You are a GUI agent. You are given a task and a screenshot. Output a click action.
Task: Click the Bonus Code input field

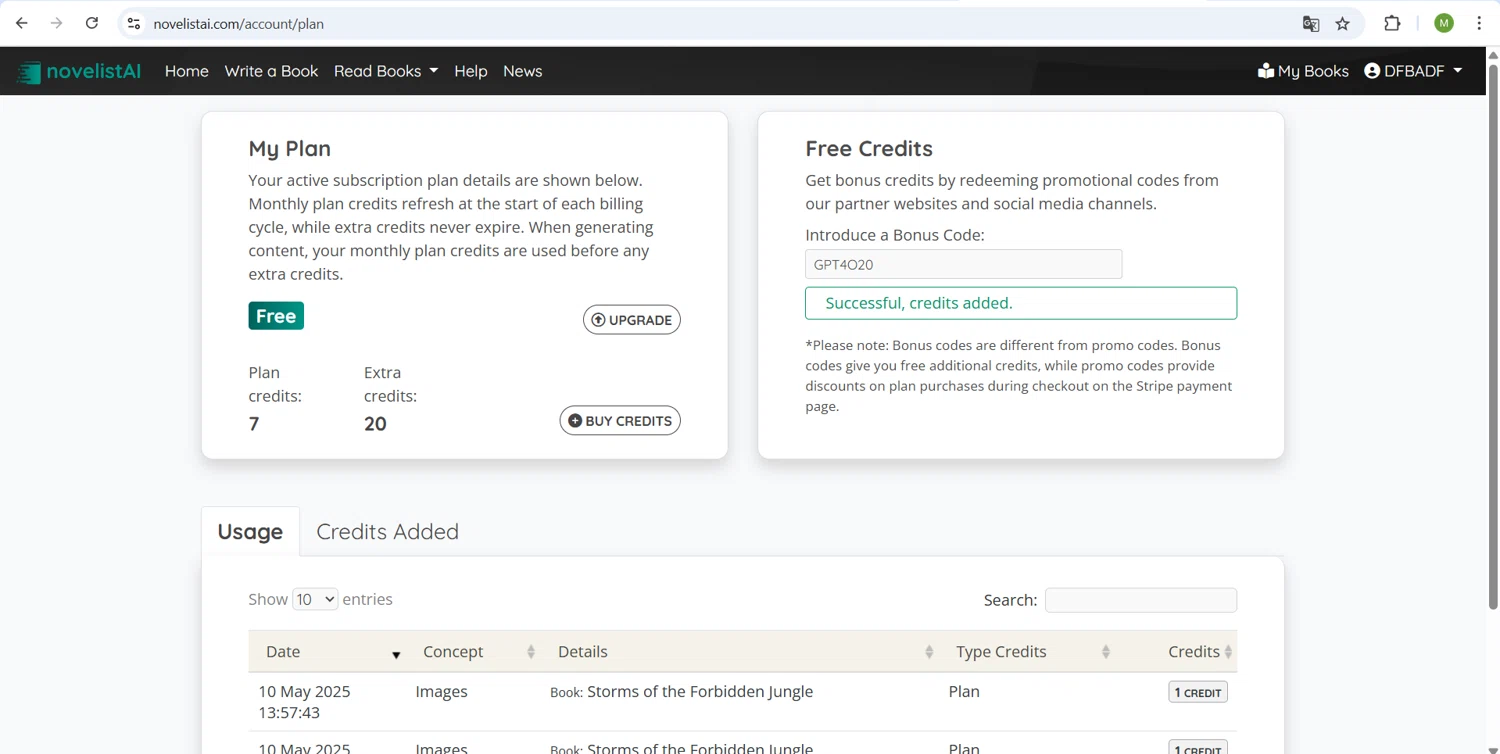click(x=964, y=264)
